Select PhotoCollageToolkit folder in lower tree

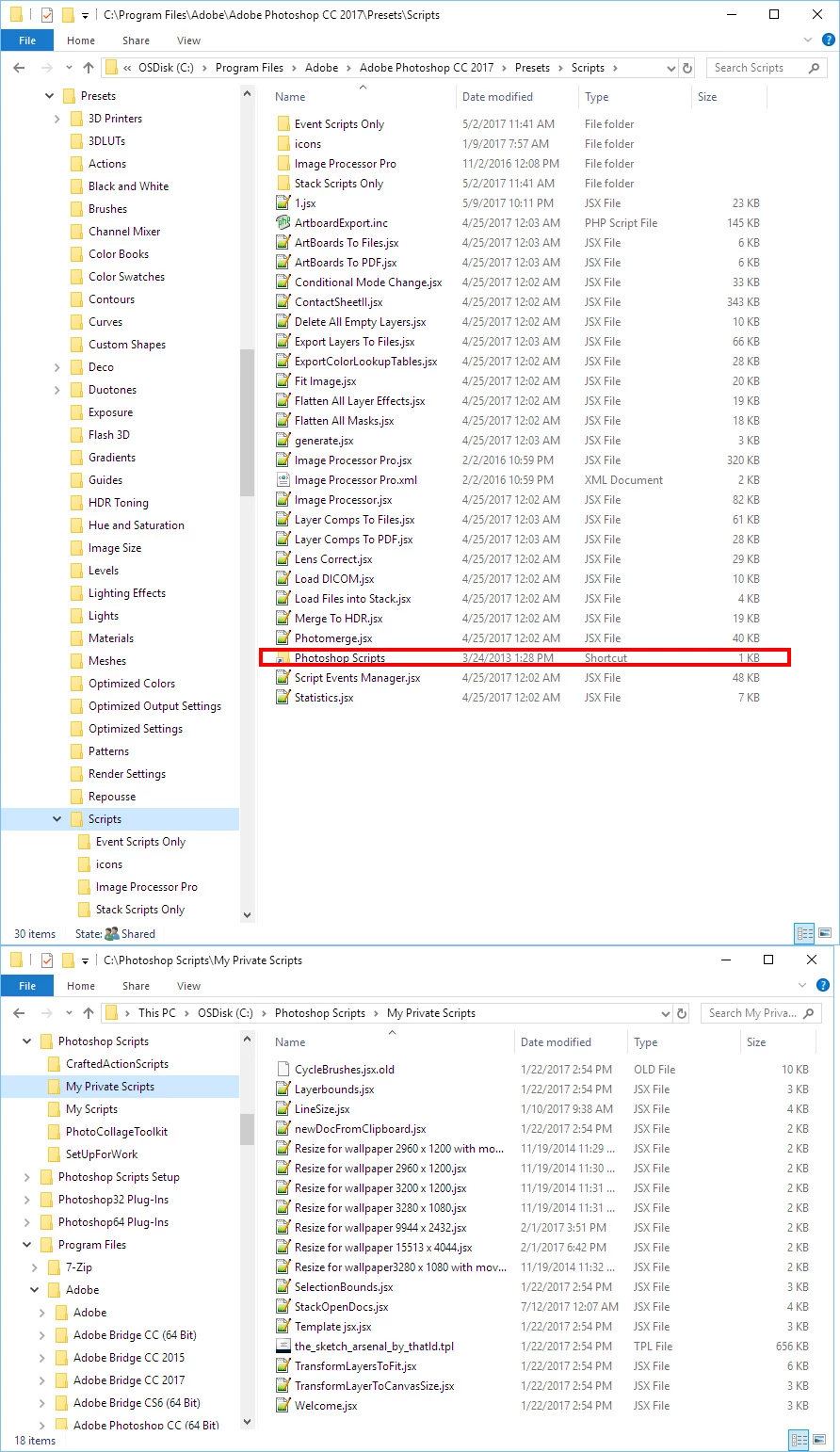coord(116,1132)
